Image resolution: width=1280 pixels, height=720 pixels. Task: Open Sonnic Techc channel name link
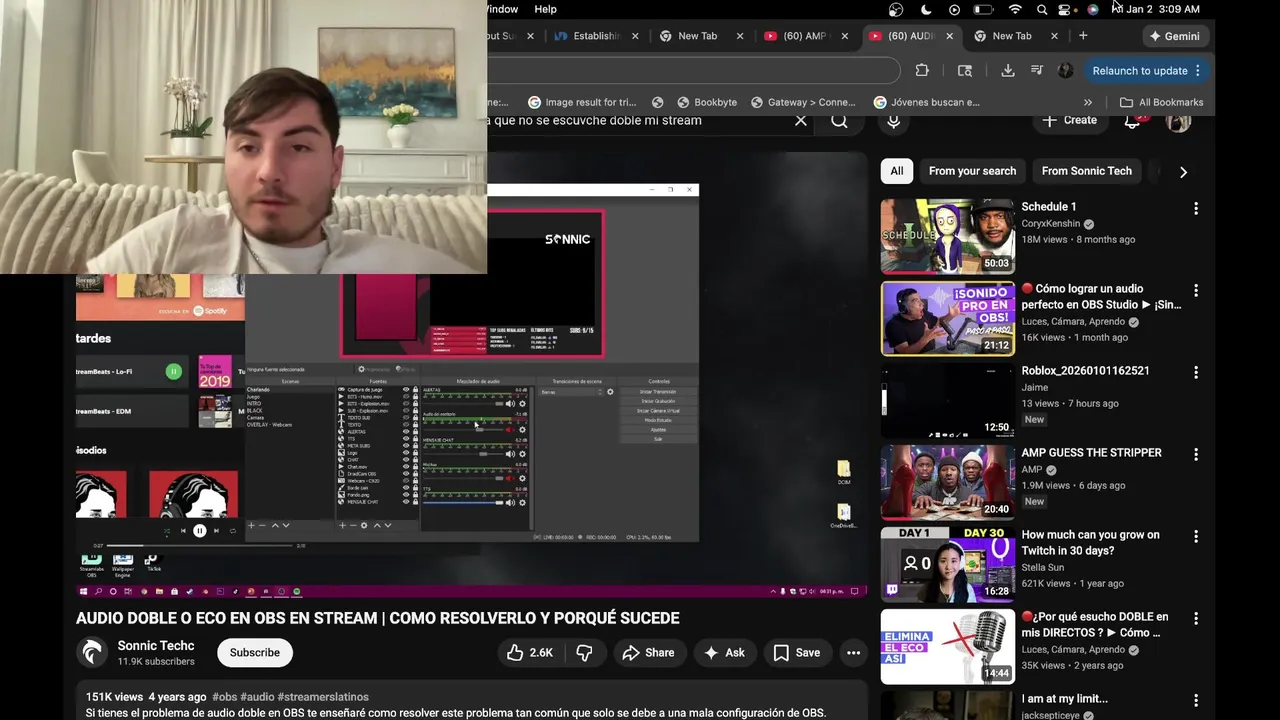click(156, 646)
